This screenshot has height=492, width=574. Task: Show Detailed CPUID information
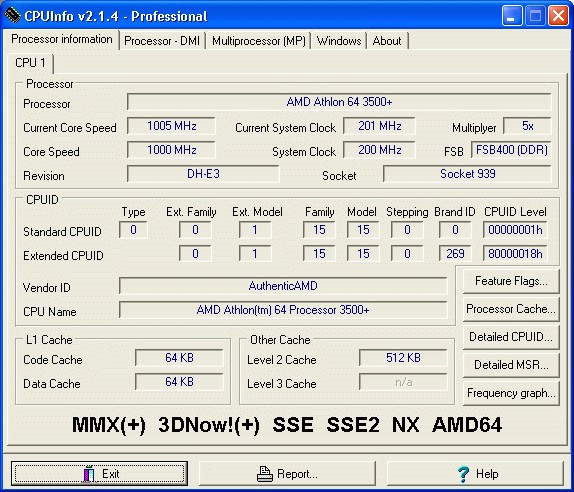click(x=511, y=337)
